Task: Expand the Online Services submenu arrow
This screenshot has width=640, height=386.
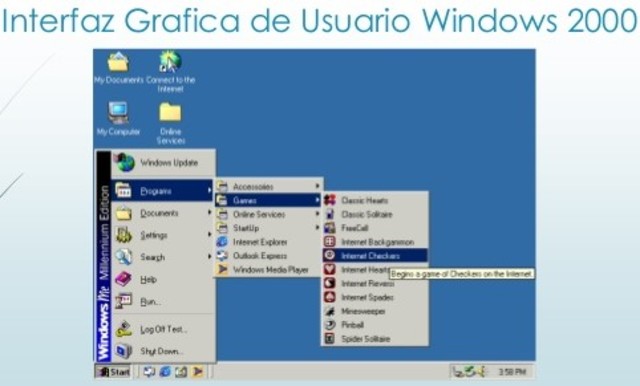Action: [x=317, y=214]
